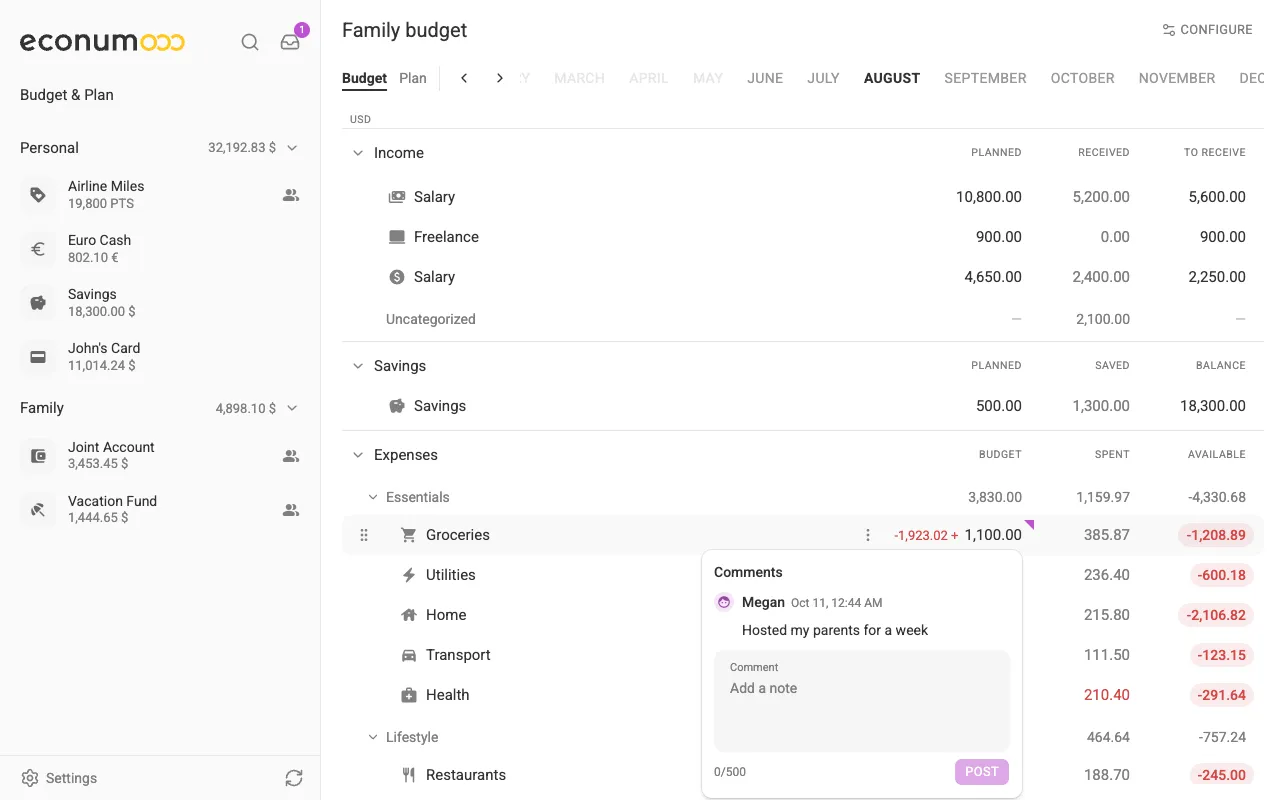Click Transport available amount -123.15

(x=1222, y=655)
